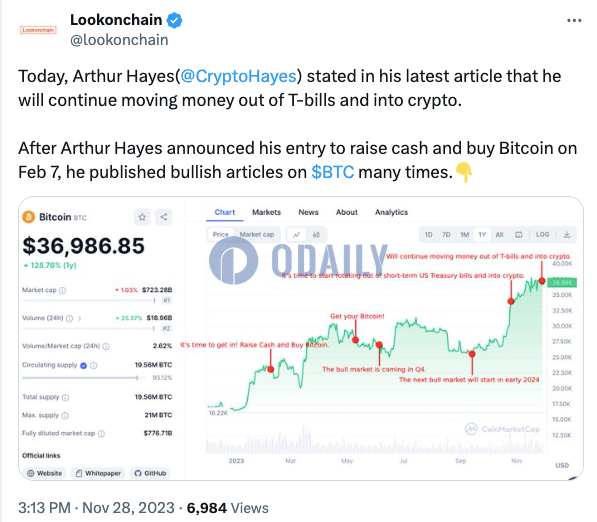Expand Volume (24h) chevron arrow
Viewport: 597px width, 522px height.
79,318
